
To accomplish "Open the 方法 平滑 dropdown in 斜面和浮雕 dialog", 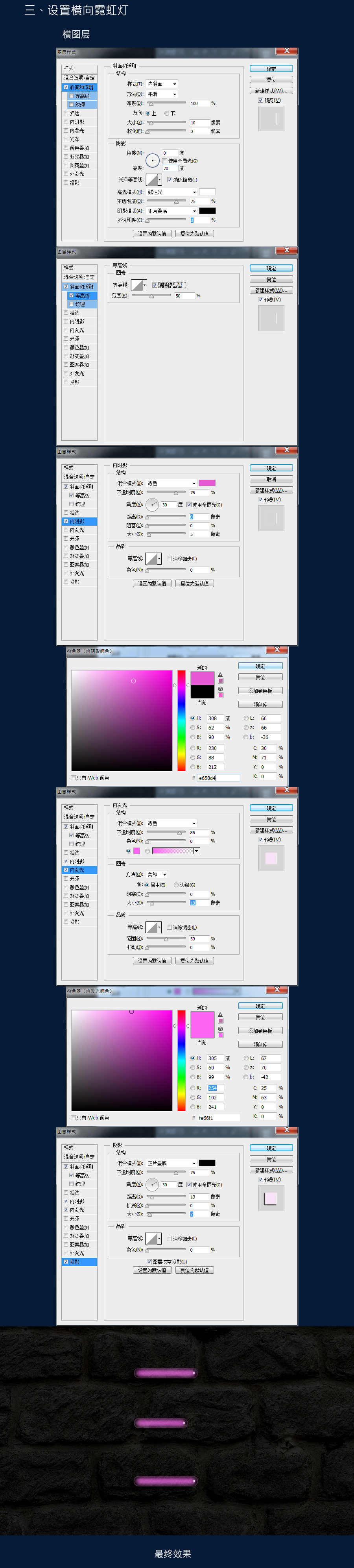I will point(162,94).
